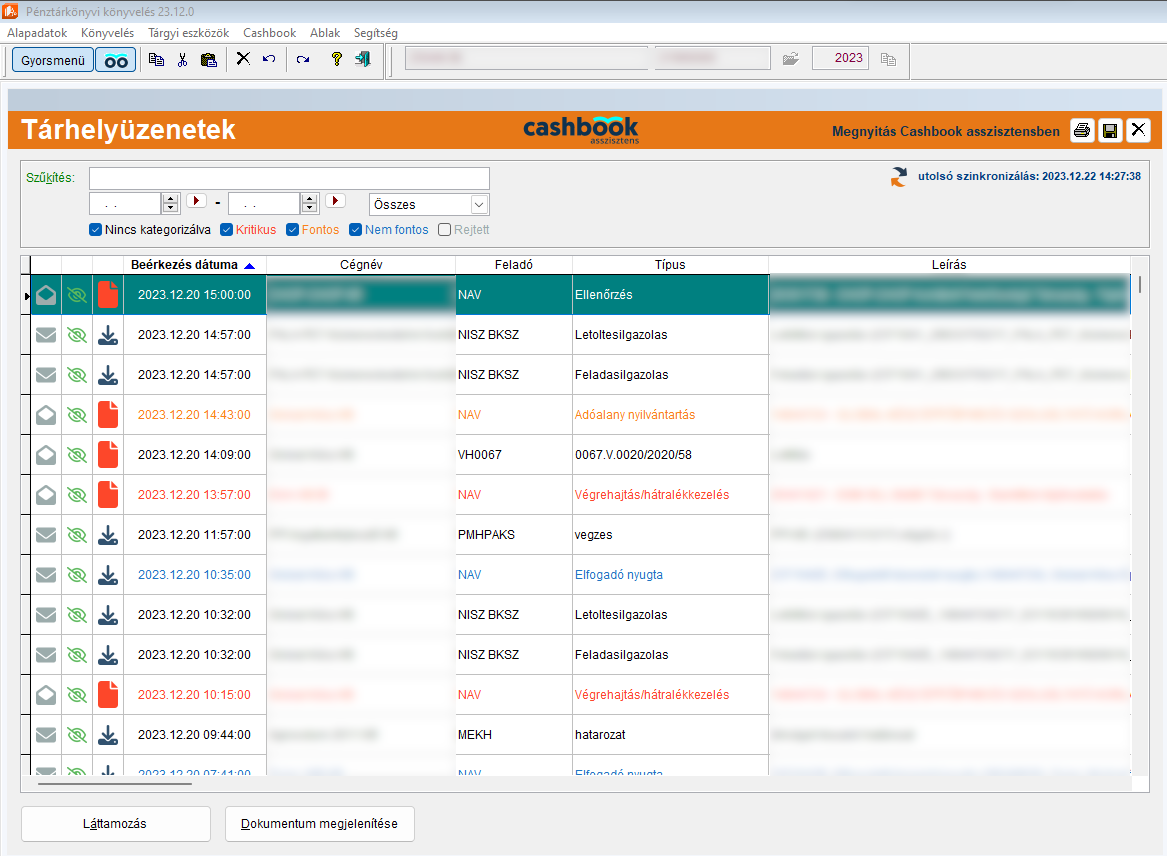Image resolution: width=1167 pixels, height=856 pixels.
Task: Click the Cégnév column header
Action: point(361,265)
